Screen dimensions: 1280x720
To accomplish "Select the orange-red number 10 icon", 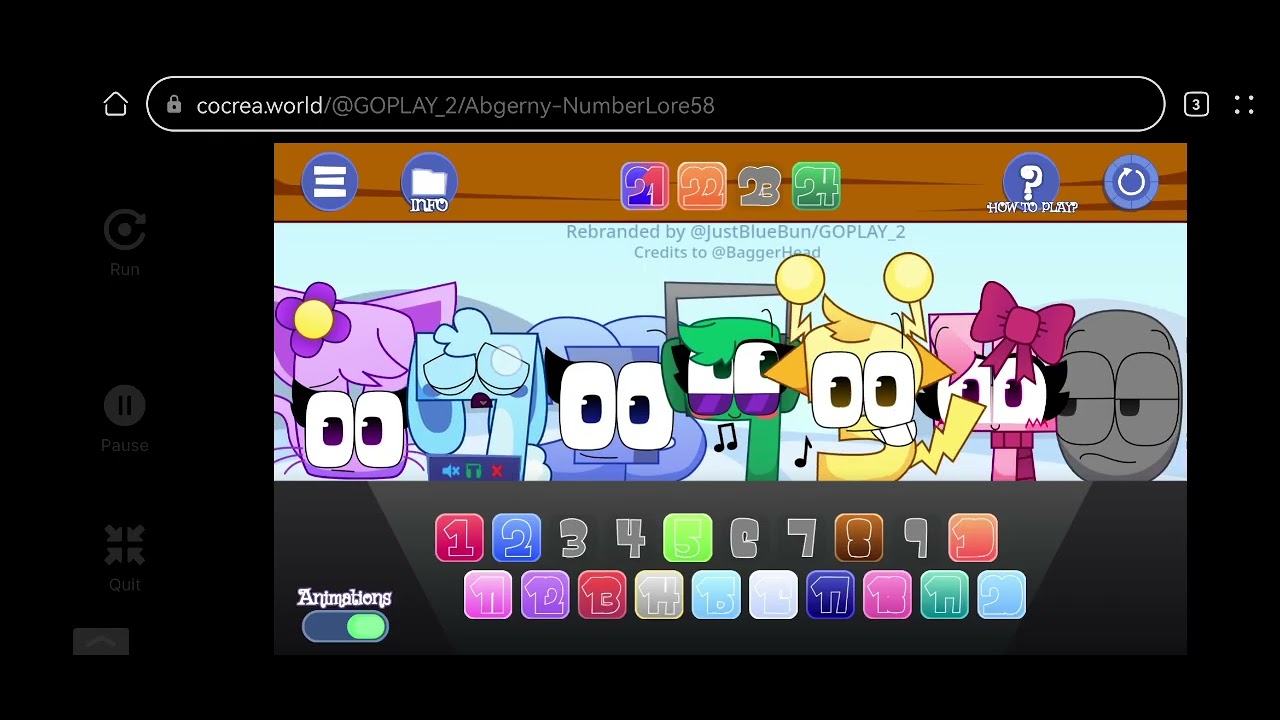I will pos(973,538).
